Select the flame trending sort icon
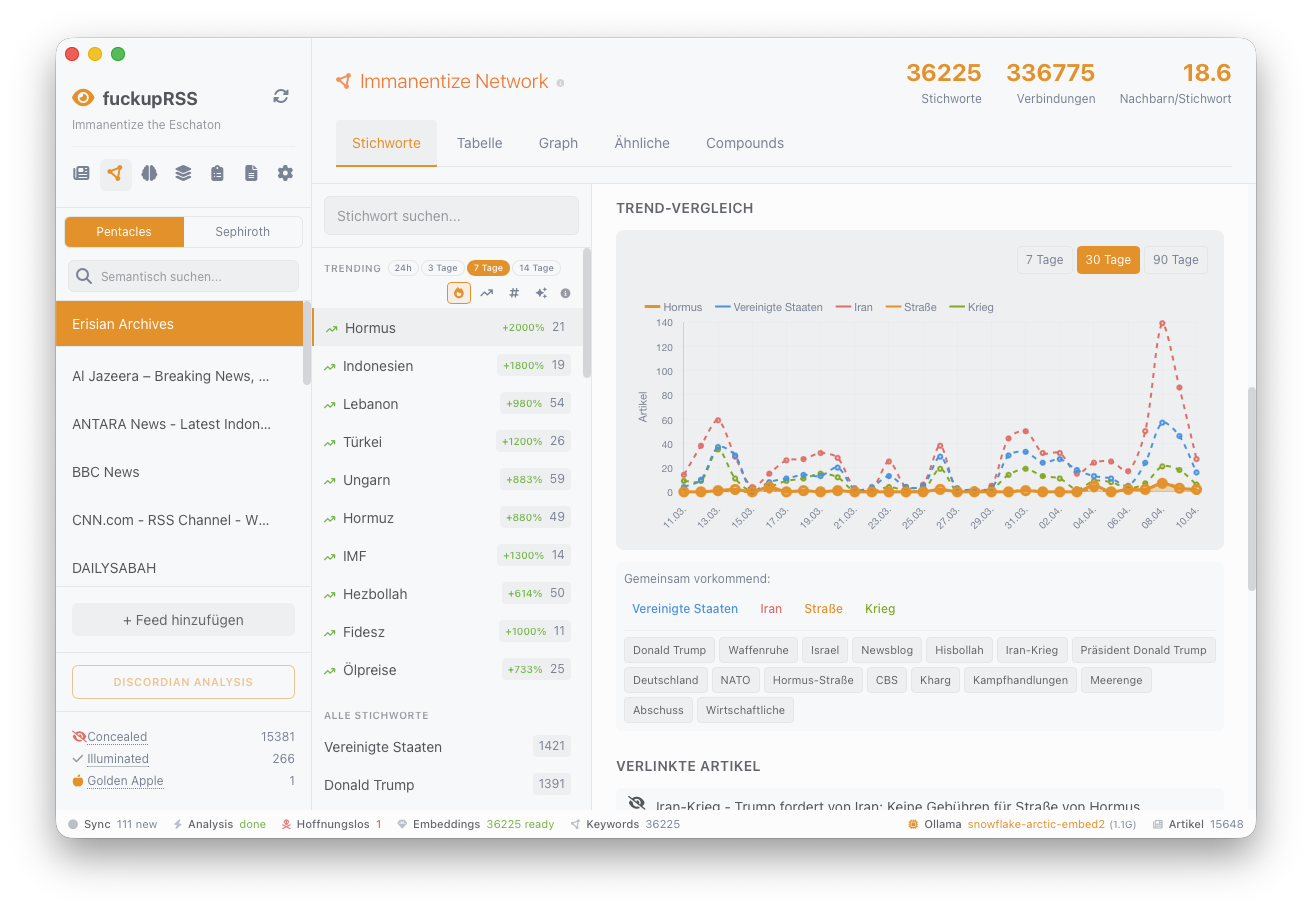The image size is (1312, 912). tap(459, 292)
